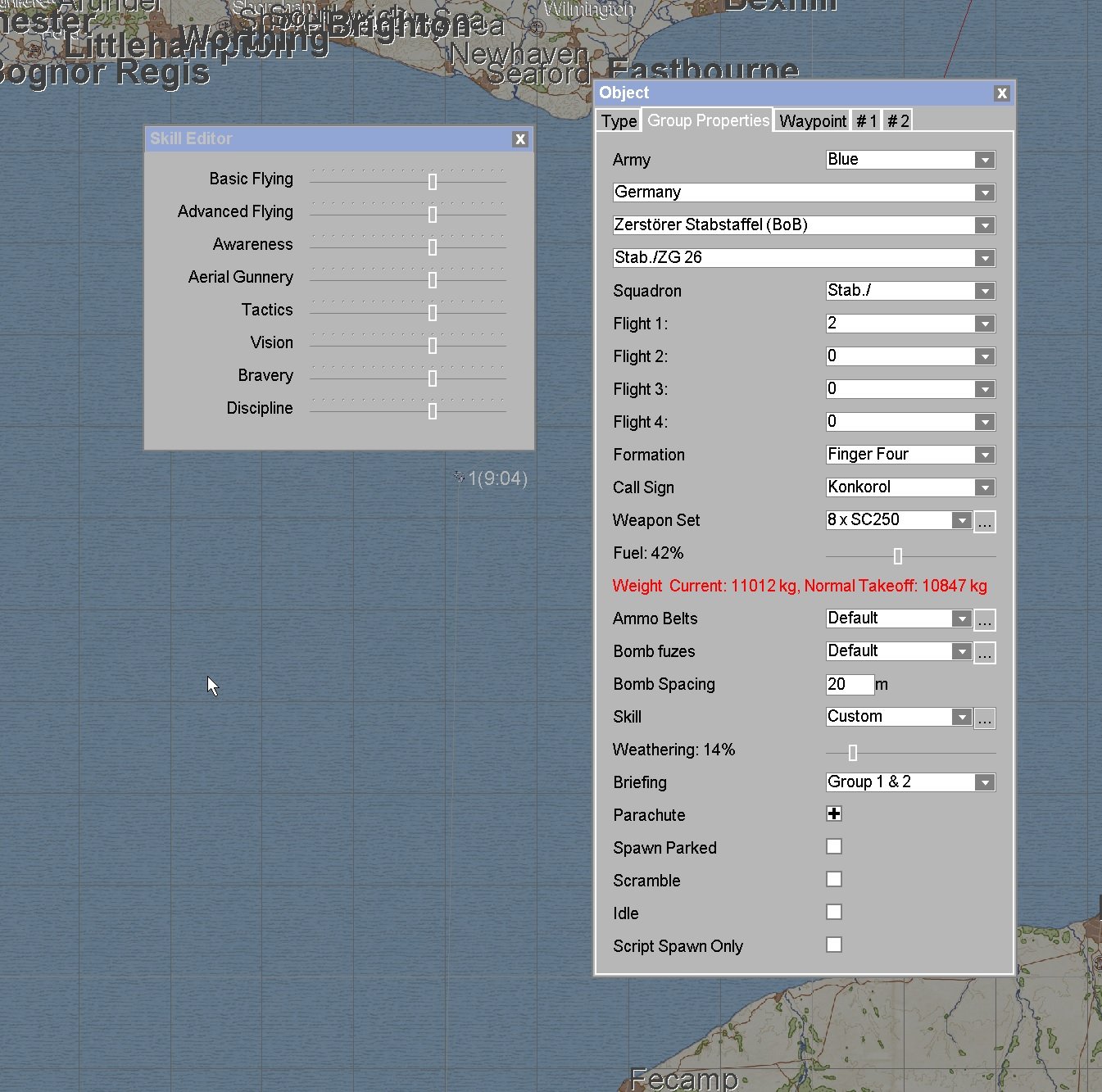Click the waypoint 1 marker on map
The image size is (1102, 1092).
tap(459, 477)
